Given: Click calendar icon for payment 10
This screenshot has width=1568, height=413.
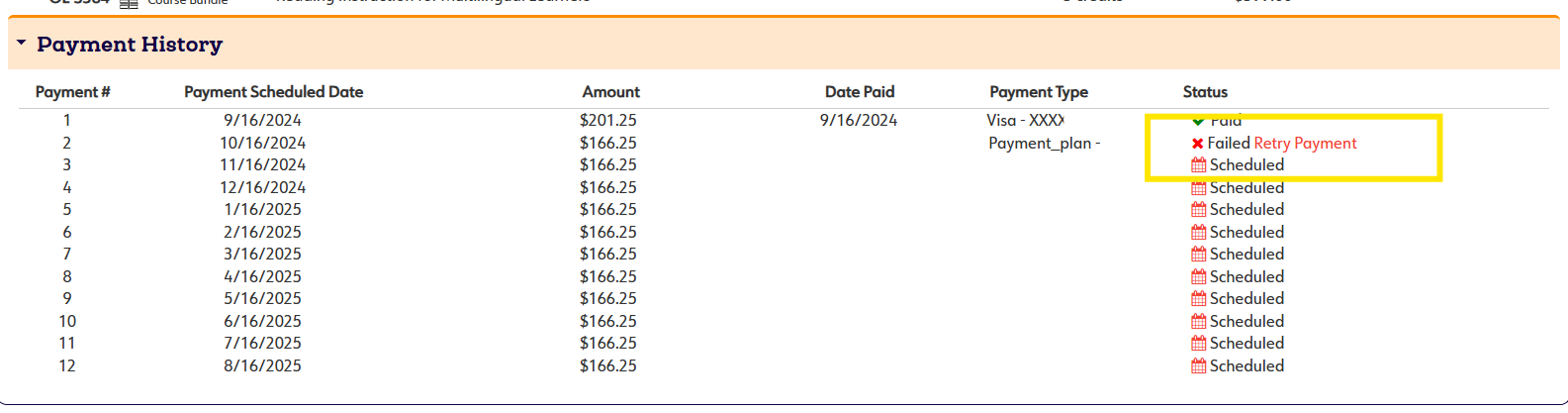Looking at the screenshot, I should coord(1198,322).
